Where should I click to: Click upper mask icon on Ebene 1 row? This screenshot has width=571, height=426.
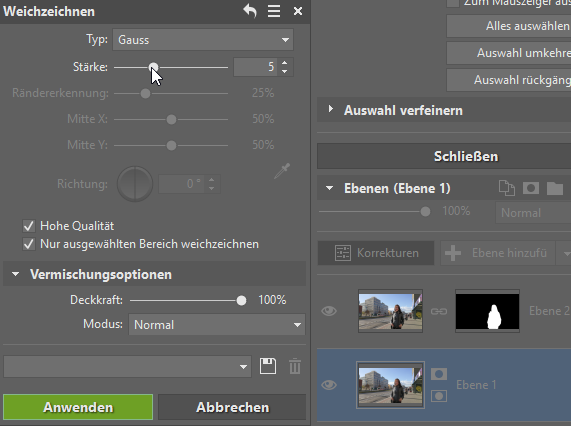(439, 374)
